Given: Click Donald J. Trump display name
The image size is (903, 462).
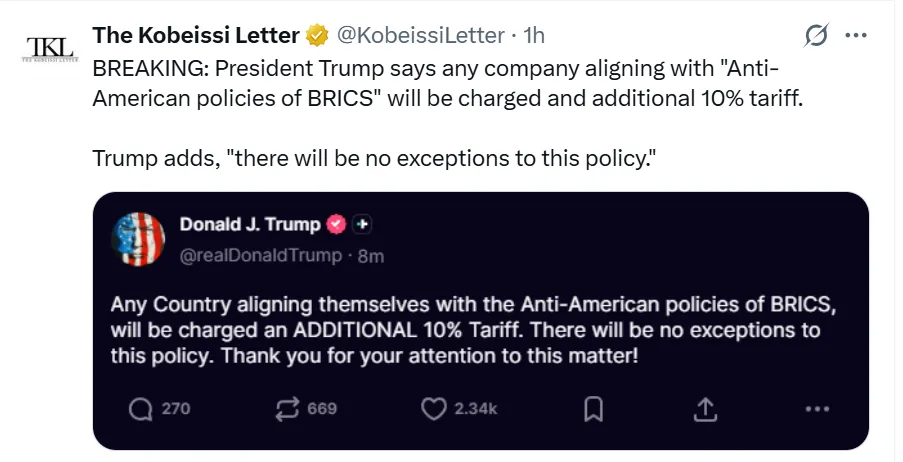Looking at the screenshot, I should pyautogui.click(x=250, y=224).
